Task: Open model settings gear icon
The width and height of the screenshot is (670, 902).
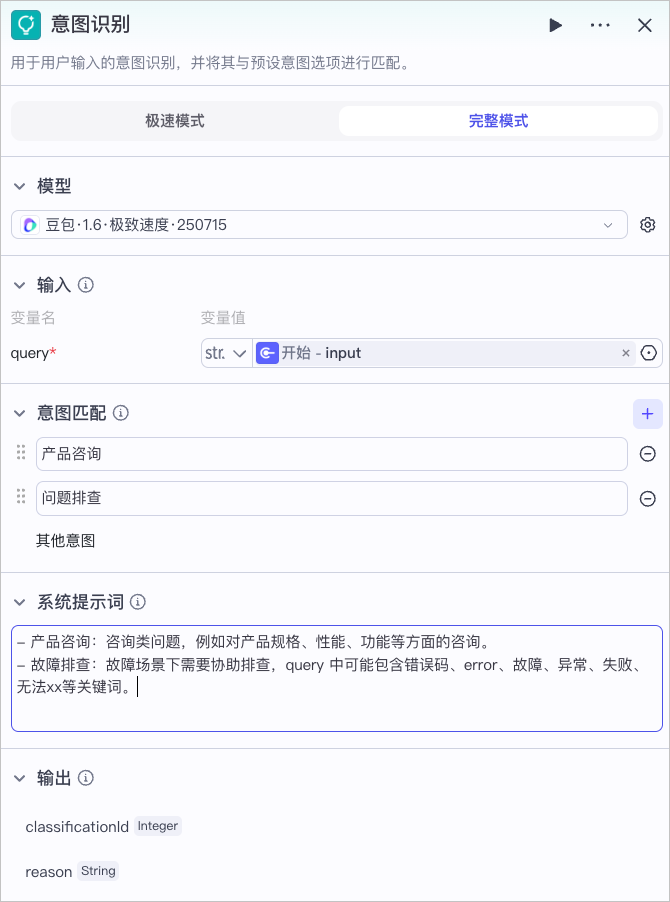Action: (x=647, y=225)
